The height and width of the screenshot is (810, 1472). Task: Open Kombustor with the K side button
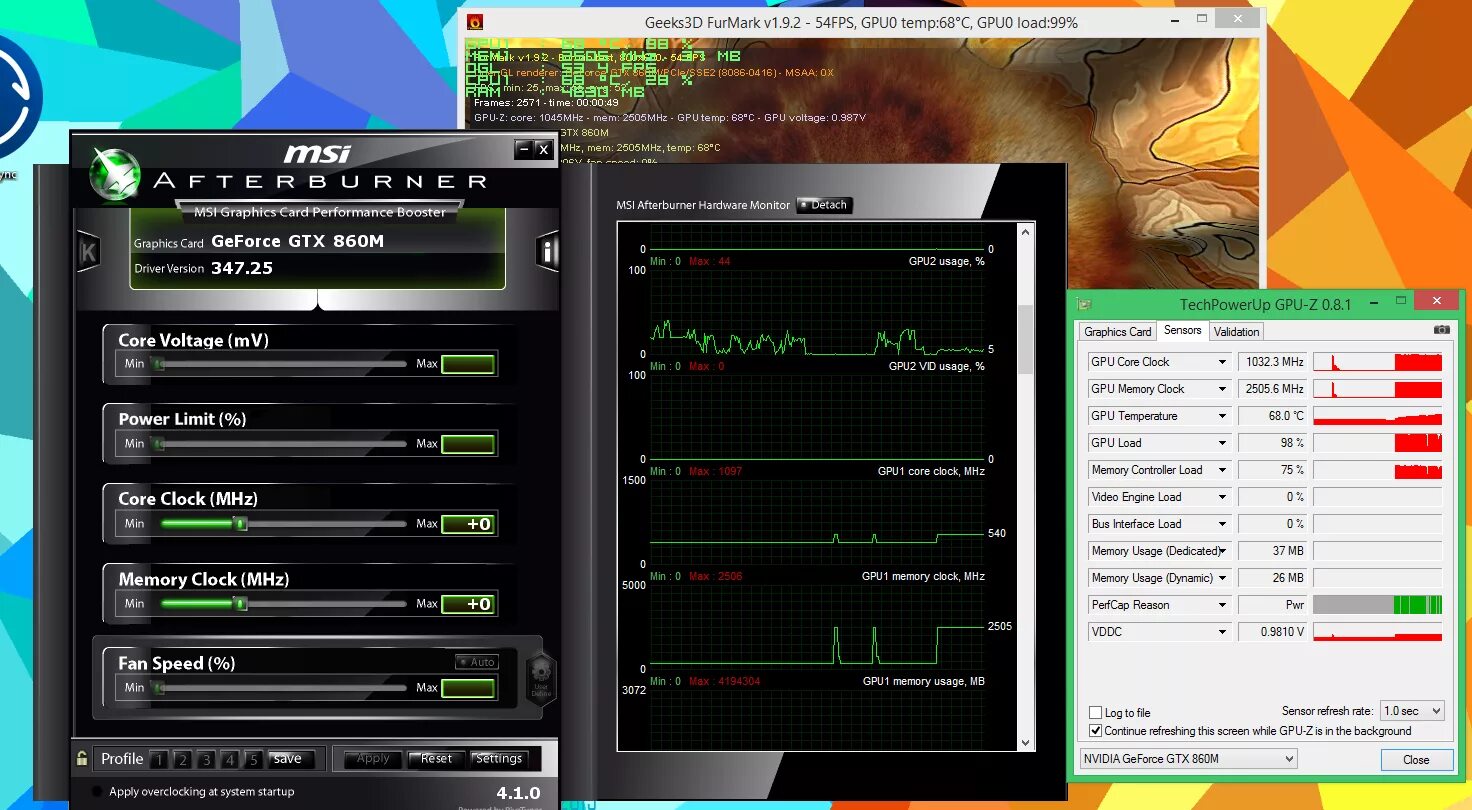point(88,252)
